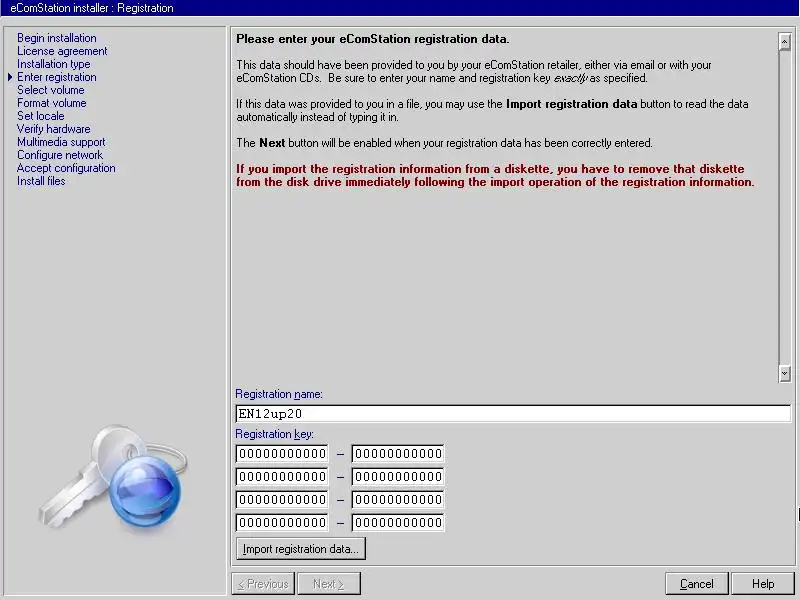
Task: Select the Begin installation step
Action: (57, 38)
